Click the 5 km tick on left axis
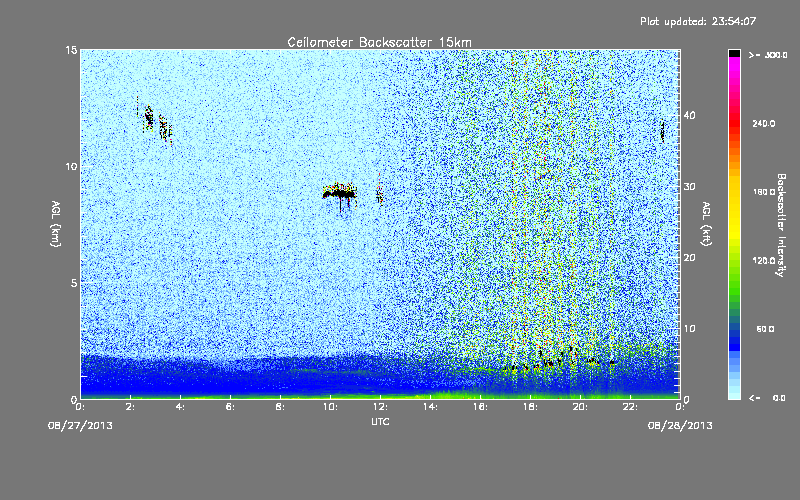Screen dimensions: 800x500 pos(74,283)
